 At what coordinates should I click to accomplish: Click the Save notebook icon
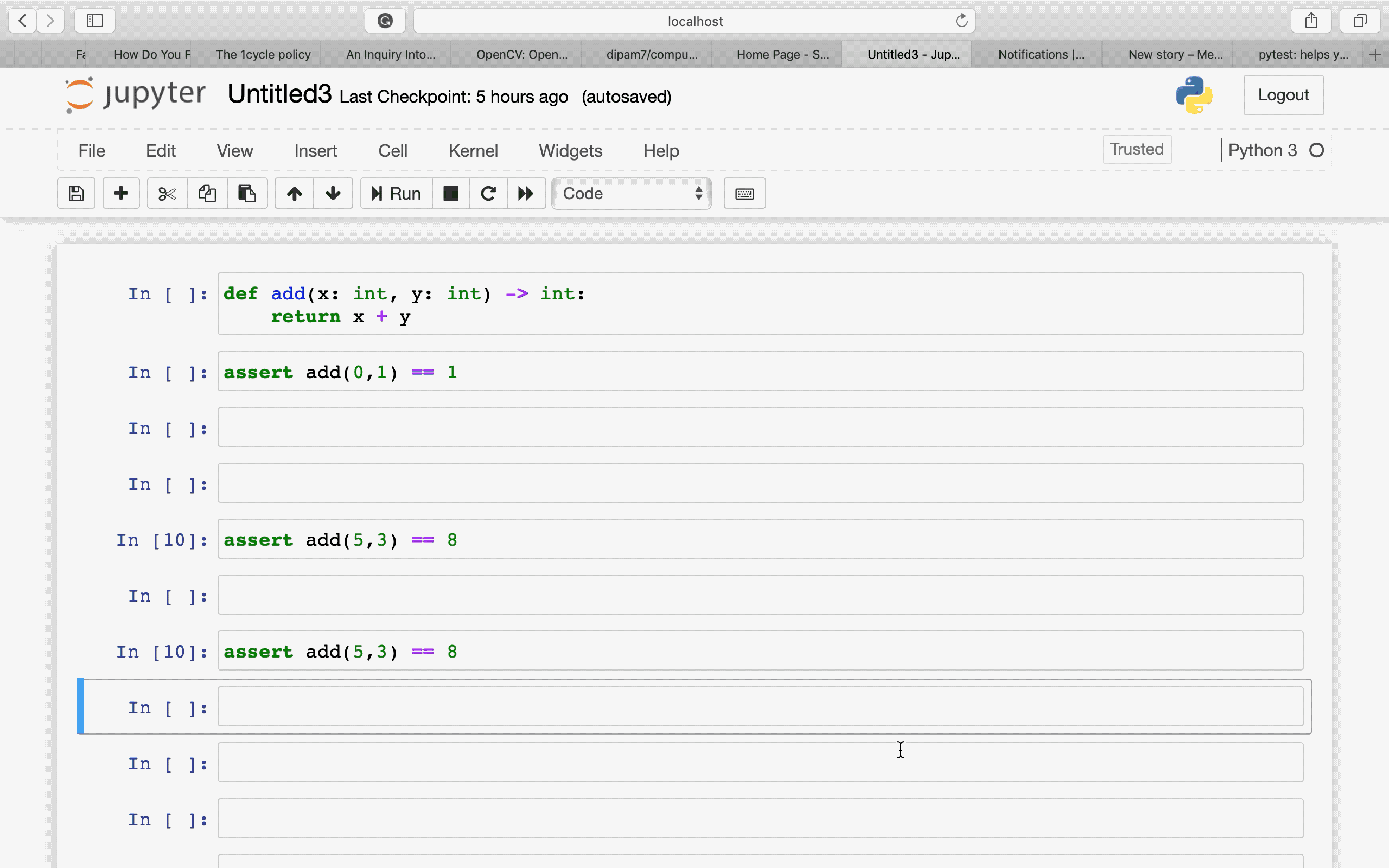coord(75,194)
